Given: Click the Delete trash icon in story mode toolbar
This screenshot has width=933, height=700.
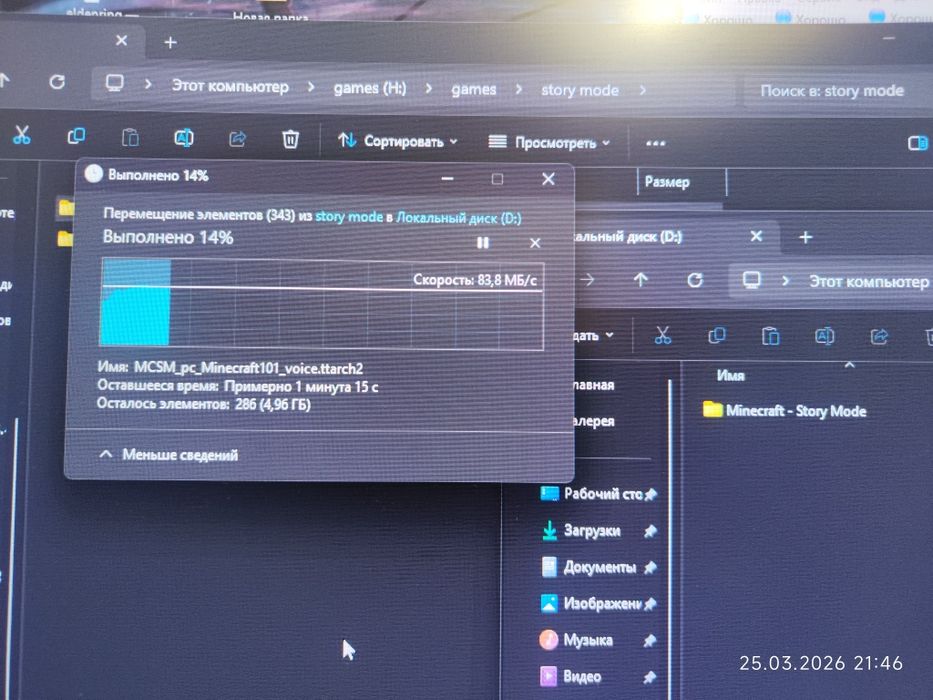Looking at the screenshot, I should 290,140.
